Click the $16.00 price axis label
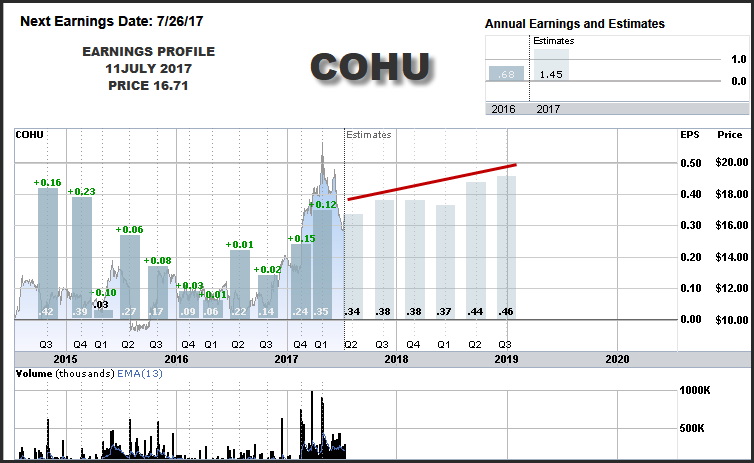Image resolution: width=754 pixels, height=463 pixels. pos(732,225)
